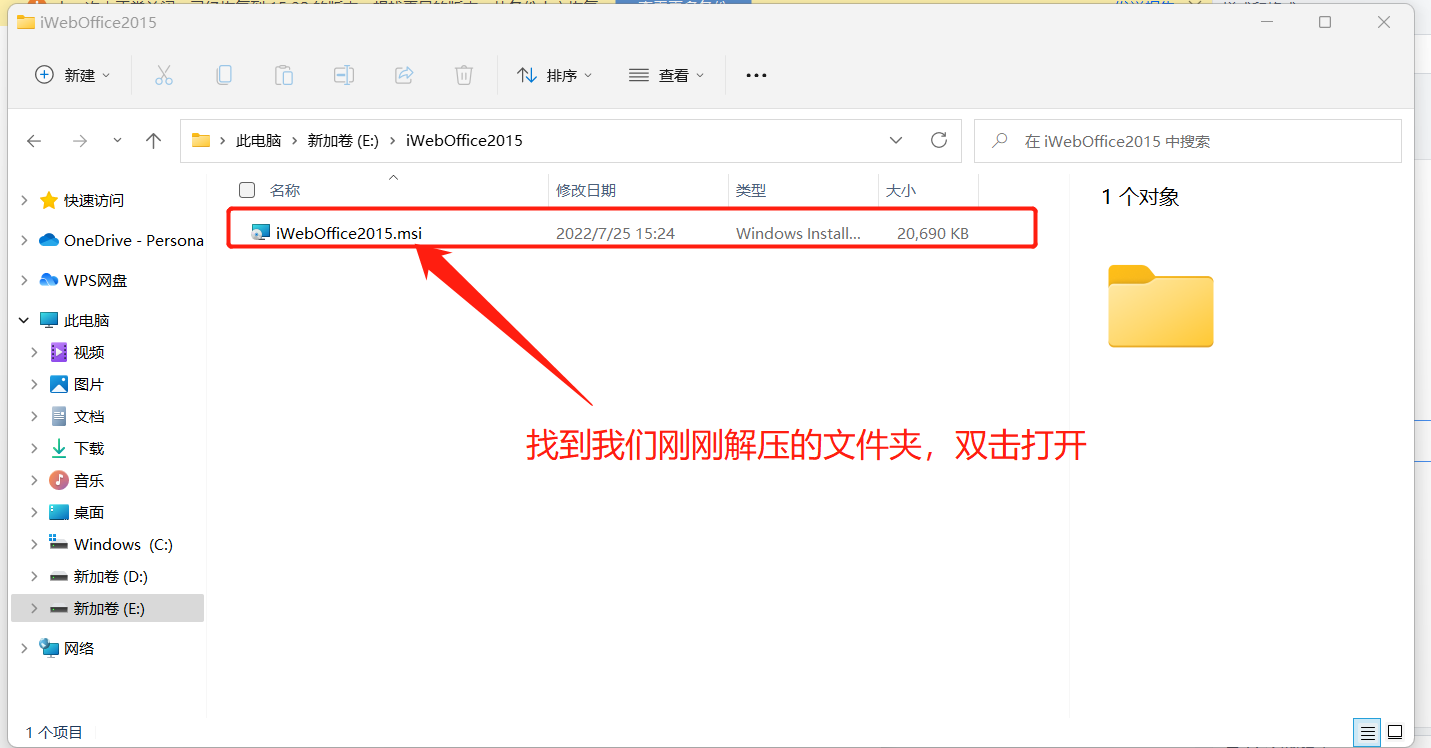Open the 查看 view menu
Viewport: 1431px width, 748px height.
point(667,75)
